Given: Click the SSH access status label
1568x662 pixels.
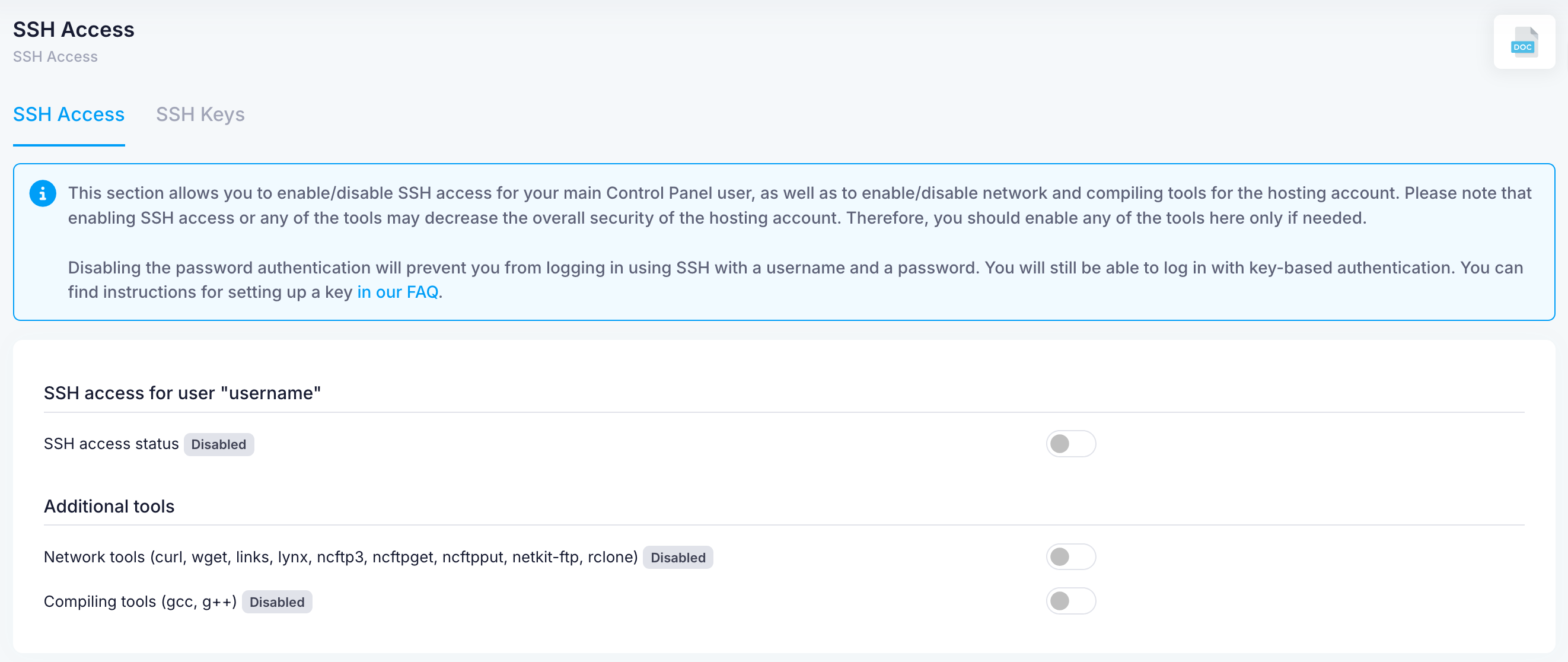Looking at the screenshot, I should [x=111, y=444].
